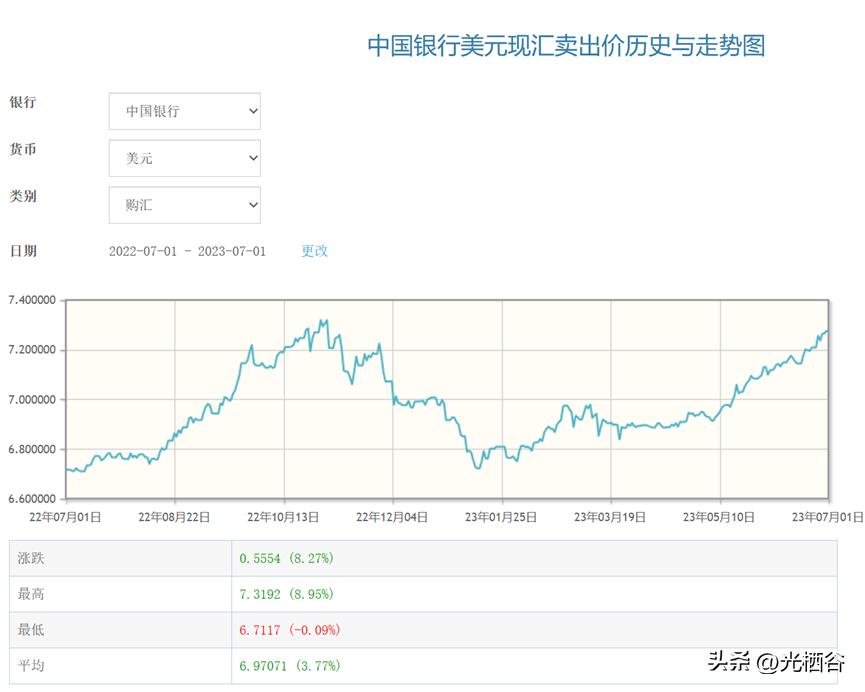
Task: Open the 购汇 category dropdown
Action: pos(184,205)
